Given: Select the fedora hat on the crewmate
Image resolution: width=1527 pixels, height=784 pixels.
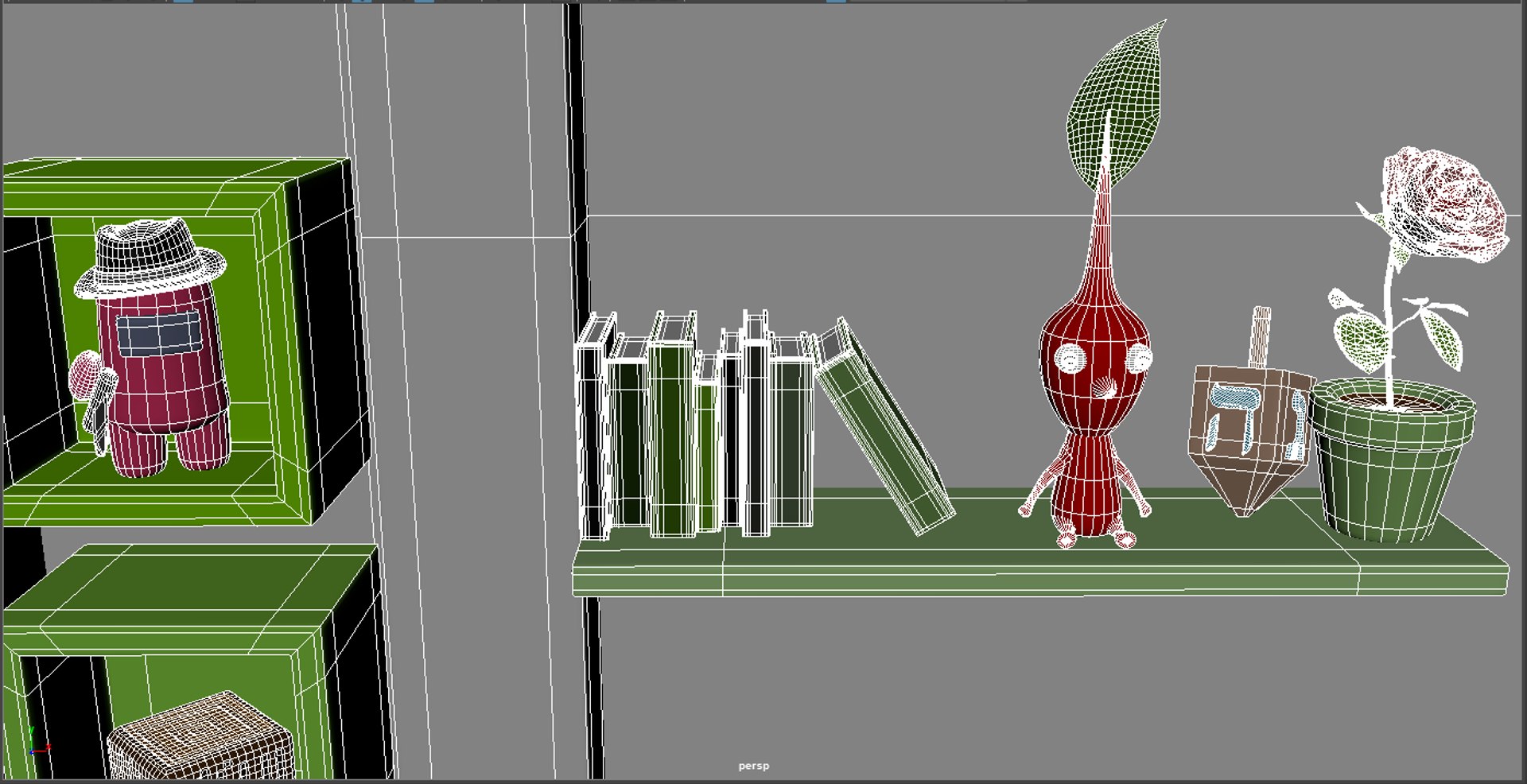Looking at the screenshot, I should (x=150, y=258).
